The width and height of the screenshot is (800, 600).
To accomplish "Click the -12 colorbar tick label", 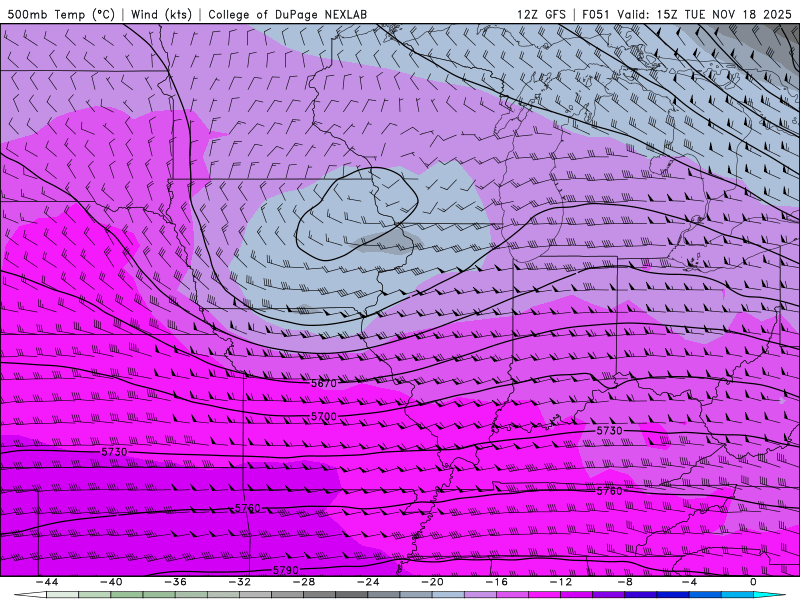I will [x=561, y=582].
